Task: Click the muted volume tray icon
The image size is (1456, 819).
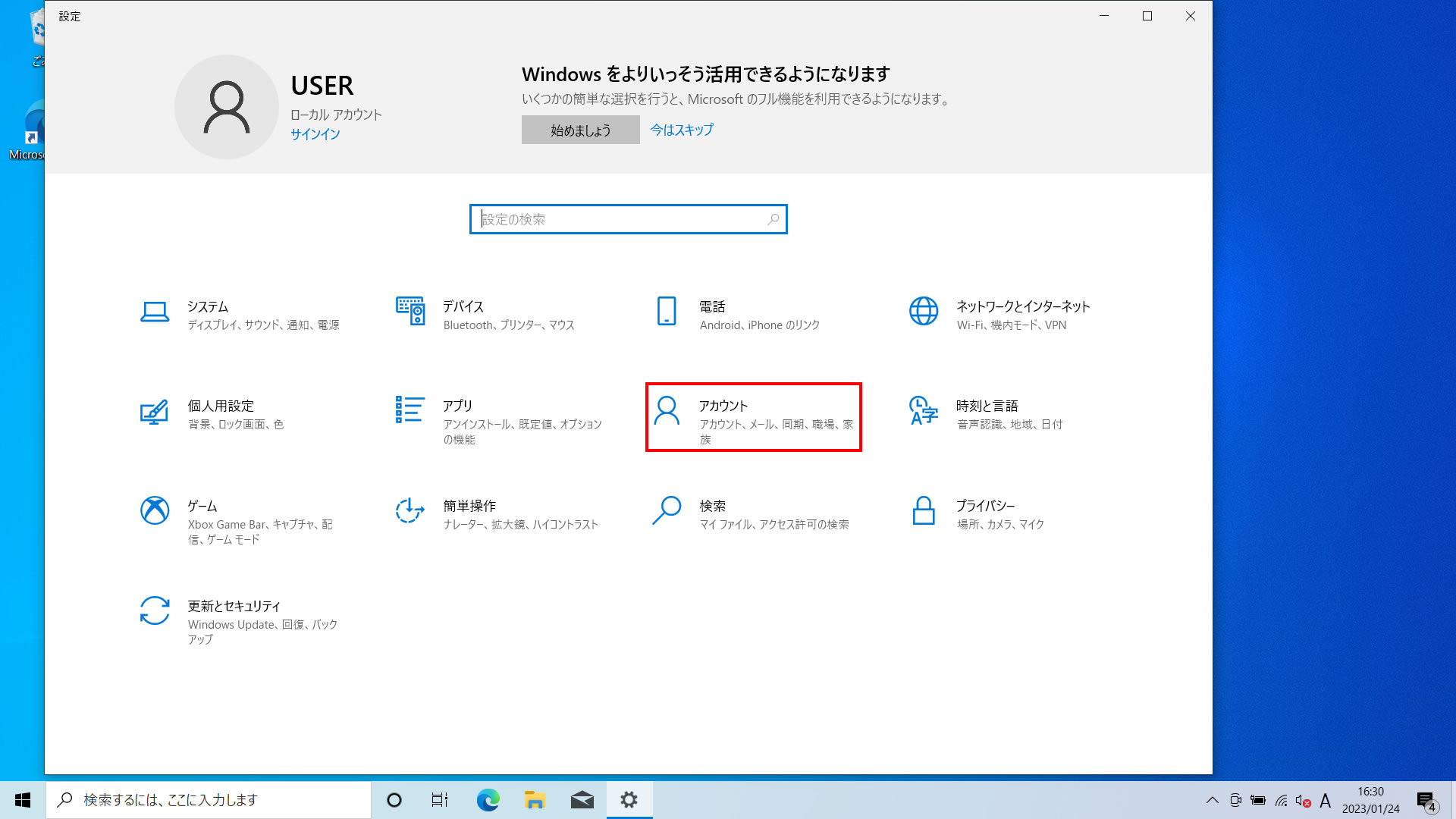Action: point(1304,801)
